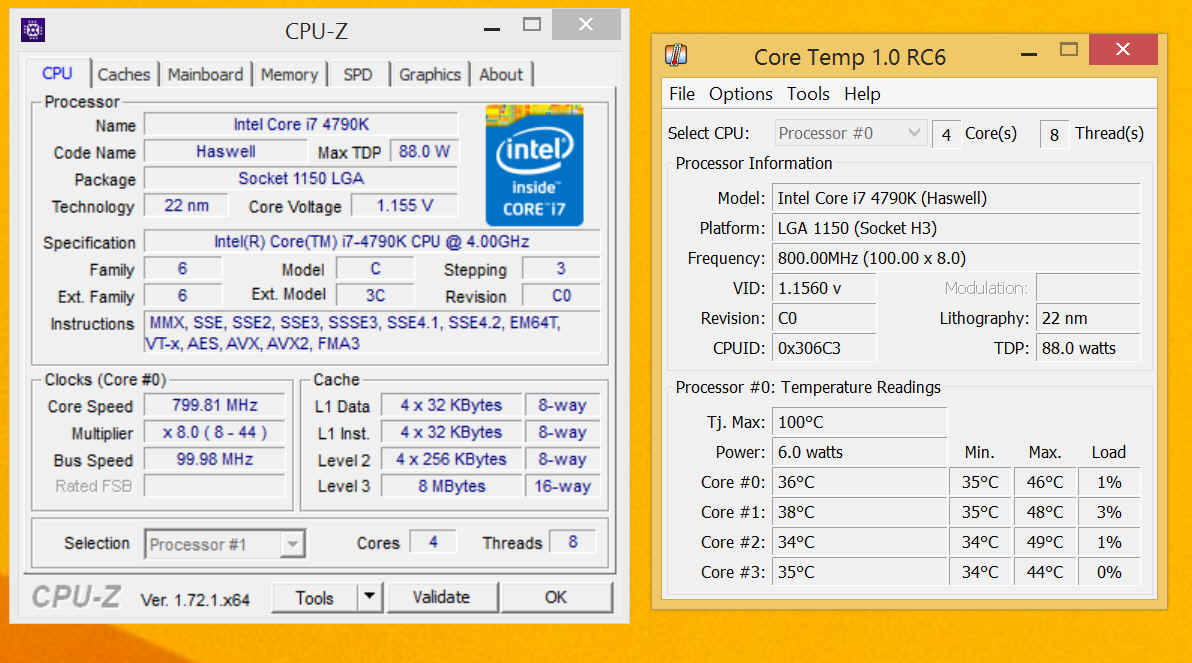
Task: Click the Validate button
Action: click(x=442, y=597)
